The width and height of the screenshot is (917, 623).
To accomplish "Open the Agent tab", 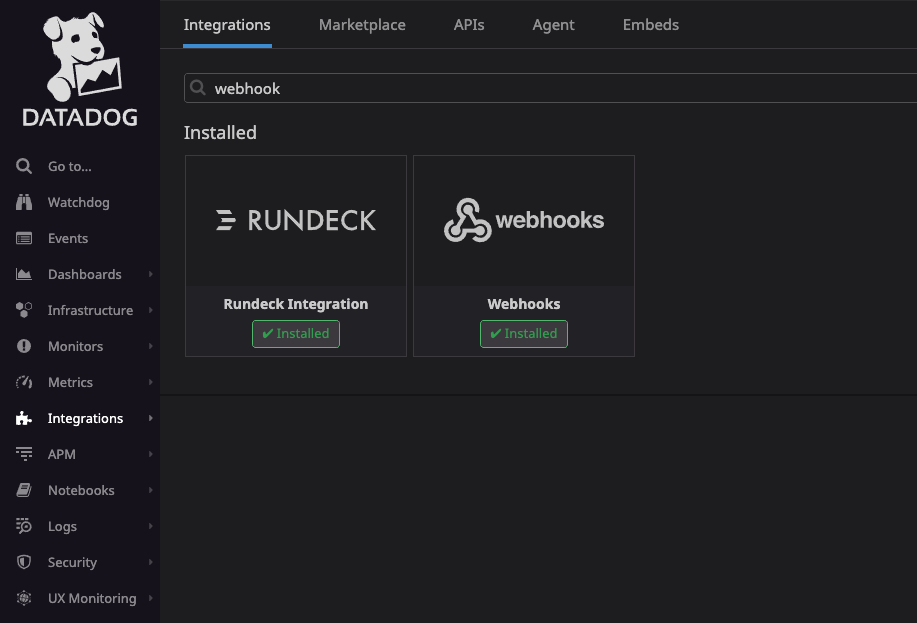I will [x=553, y=25].
